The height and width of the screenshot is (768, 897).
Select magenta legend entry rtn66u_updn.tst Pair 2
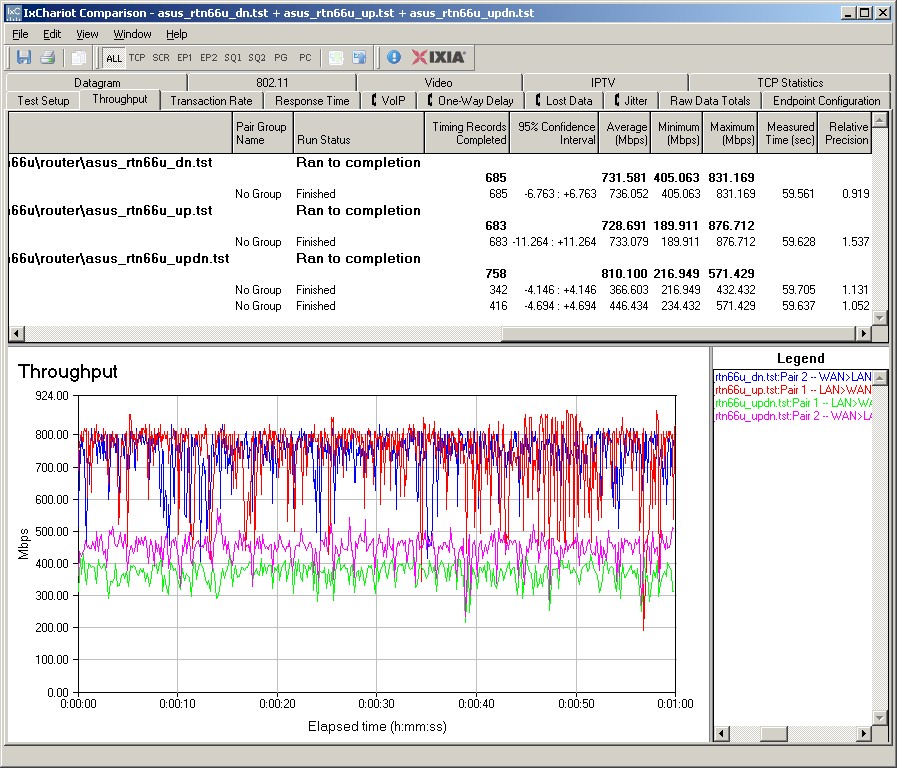[x=793, y=416]
